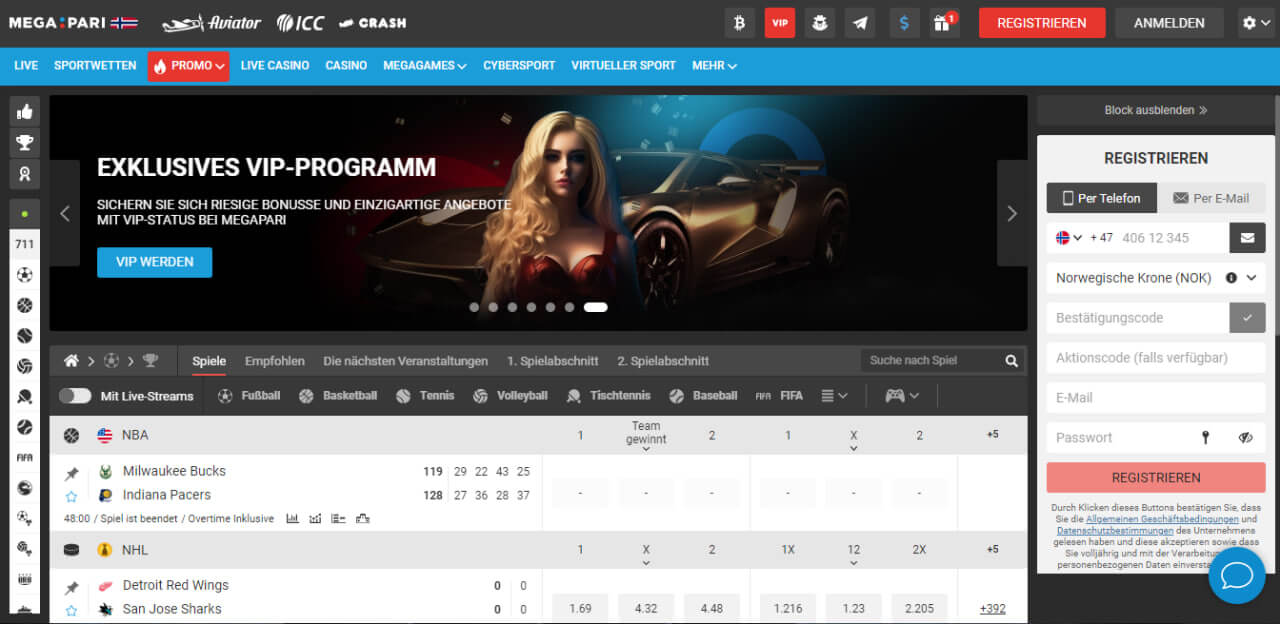The height and width of the screenshot is (624, 1280).
Task: Open the Norwegische Krone currency dropdown
Action: point(1156,278)
